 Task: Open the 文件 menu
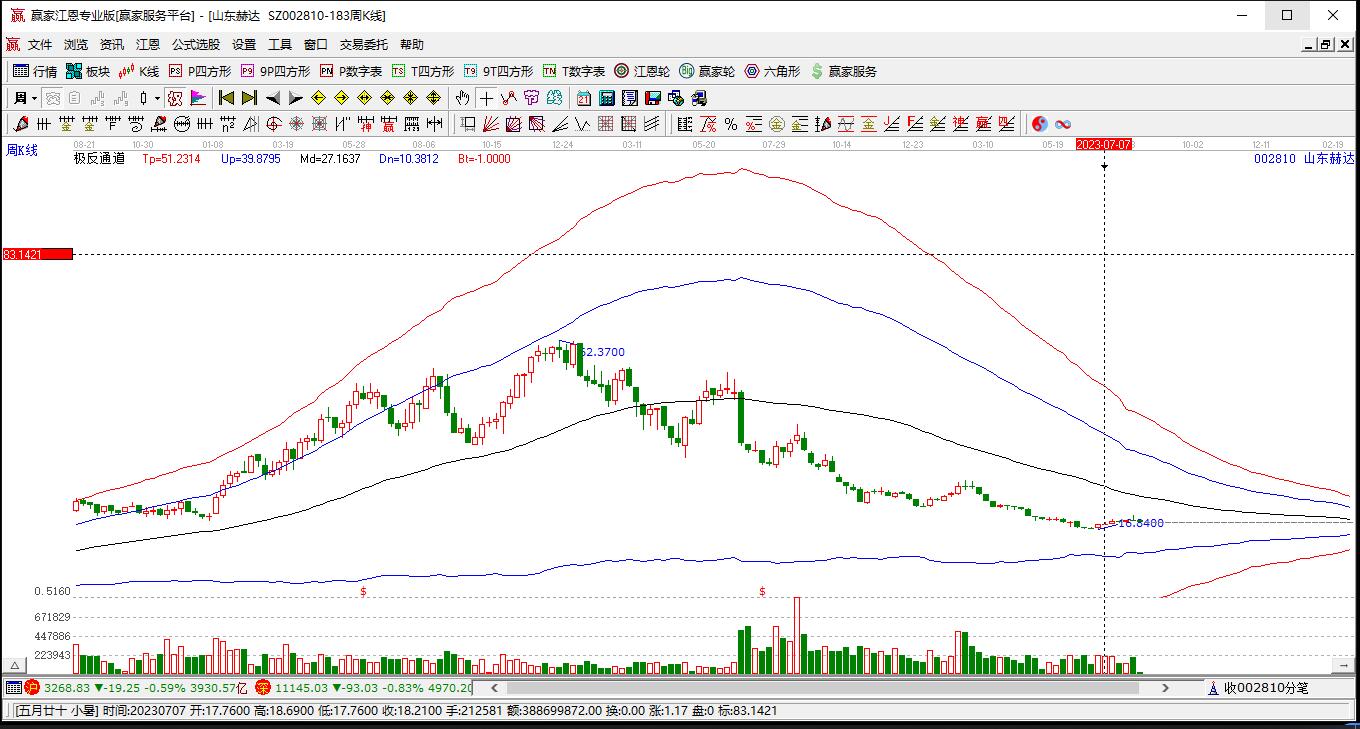pos(40,44)
